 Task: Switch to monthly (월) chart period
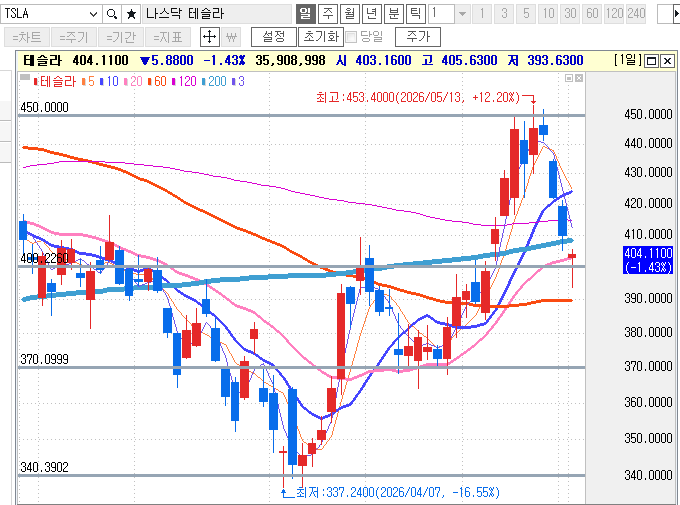click(350, 14)
